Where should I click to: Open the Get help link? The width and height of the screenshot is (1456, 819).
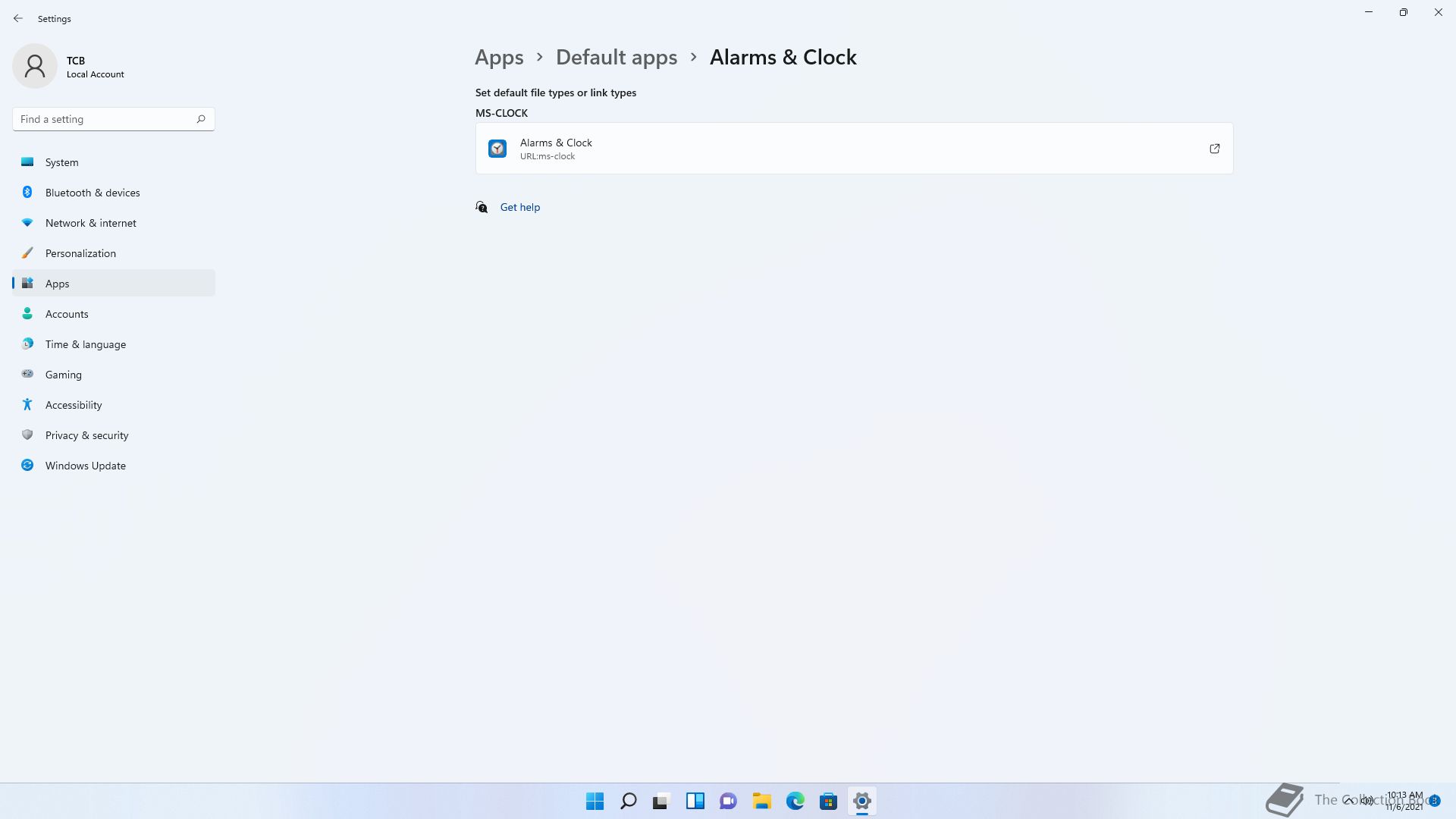(520, 207)
